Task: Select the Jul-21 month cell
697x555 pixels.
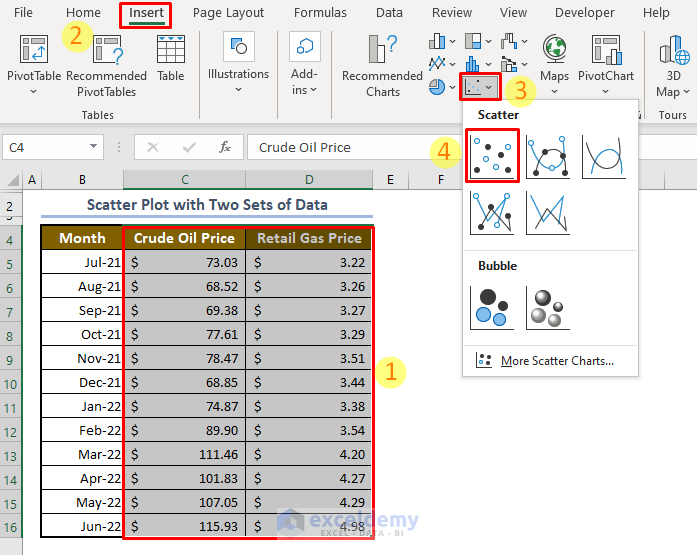Action: coord(82,262)
